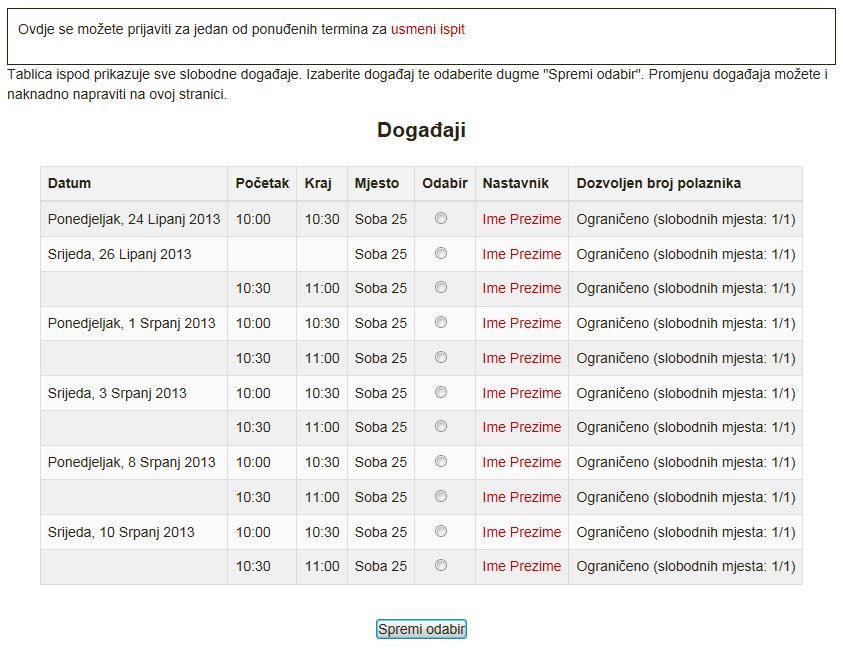Open Ime Prezime link in Srijeda, 26 Lipanj row

[521, 254]
